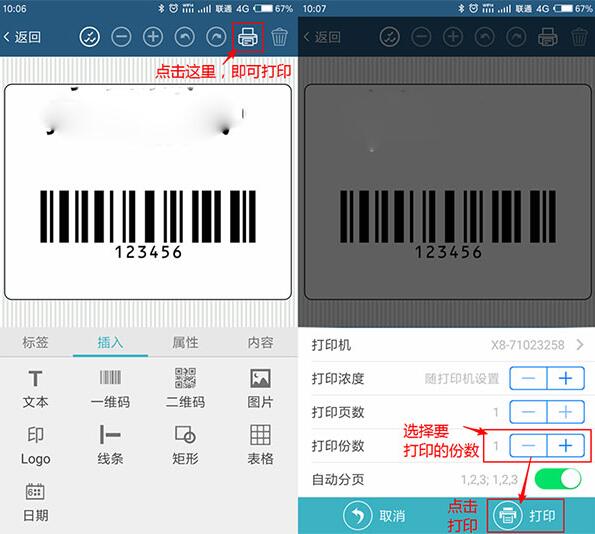Insert a 图片 image element

coord(260,388)
